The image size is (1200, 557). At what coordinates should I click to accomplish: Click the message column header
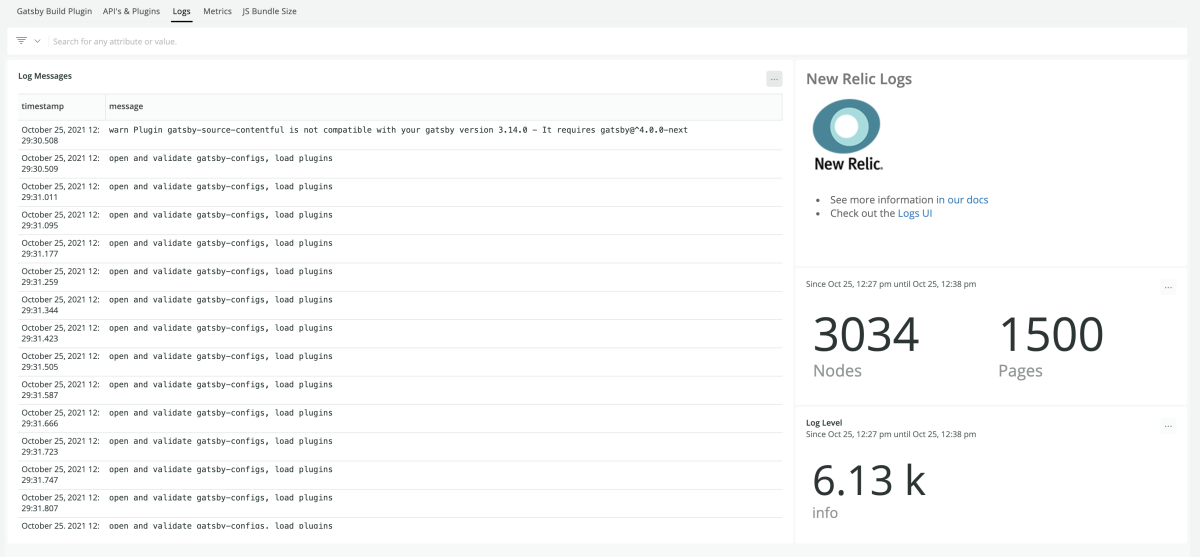(x=126, y=106)
